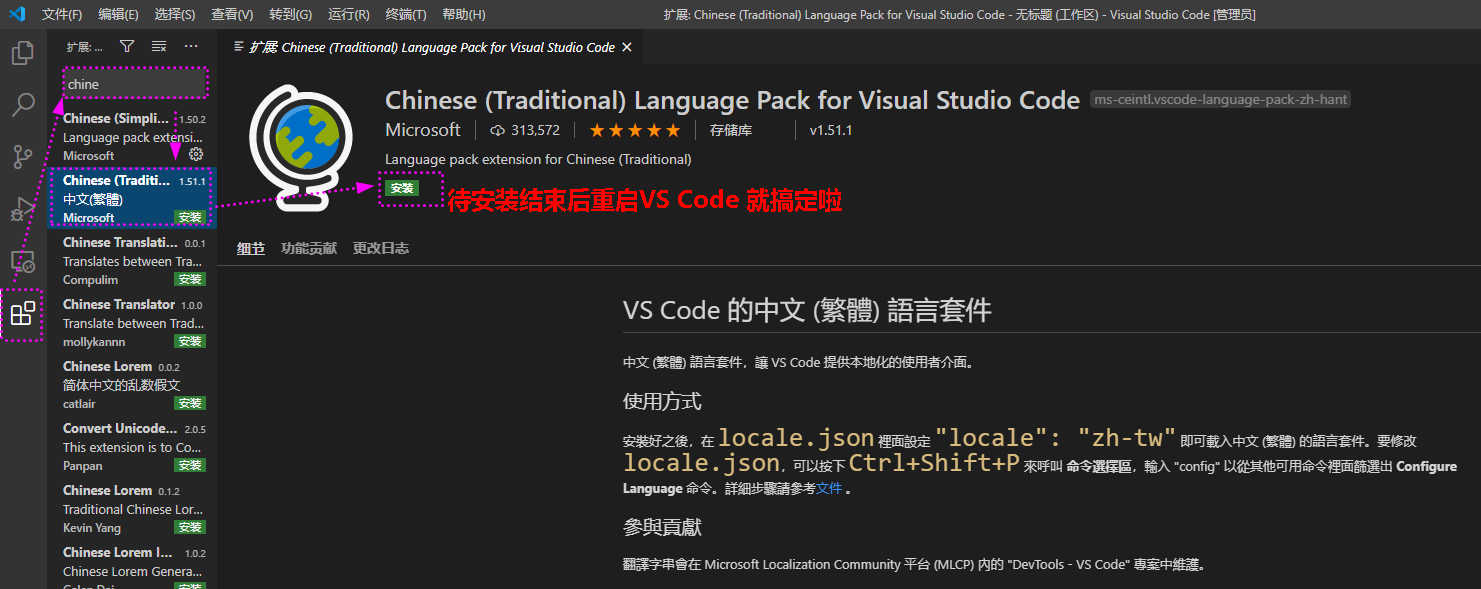Install the Chinese Lorem extension by Kevin Yang
Screen dimensions: 1481x589
pyautogui.click(x=190, y=527)
